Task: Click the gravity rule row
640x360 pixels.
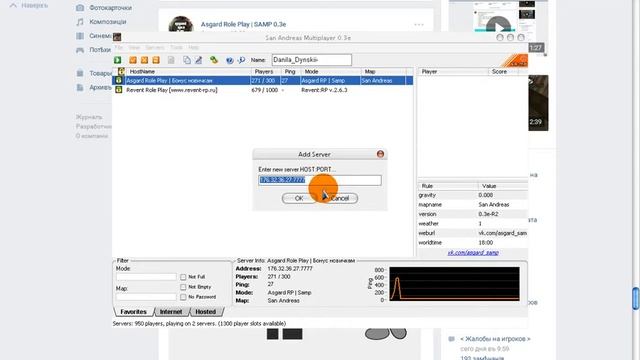Action: click(x=473, y=195)
